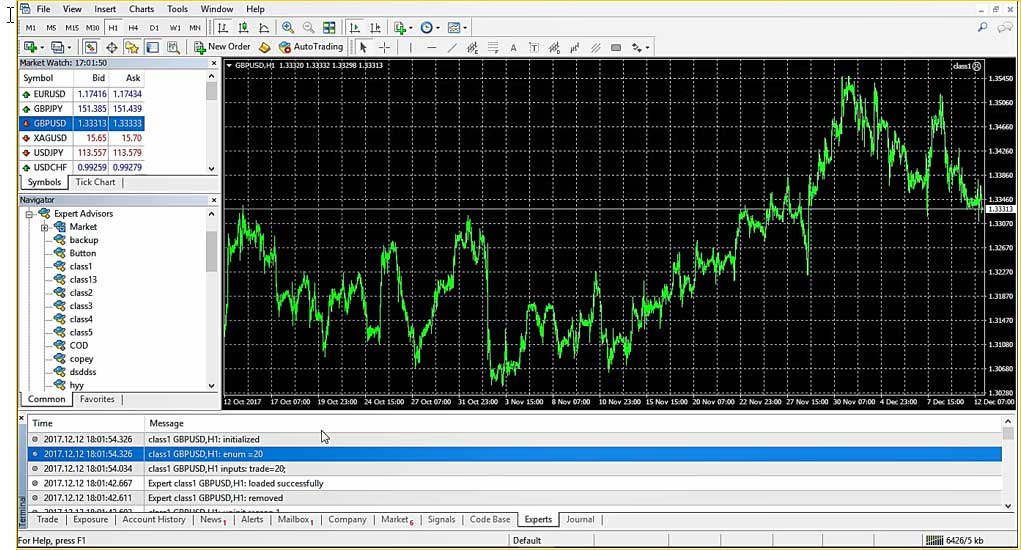Switch chart to candlesticks style
This screenshot has height=550, width=1021.
point(244,27)
